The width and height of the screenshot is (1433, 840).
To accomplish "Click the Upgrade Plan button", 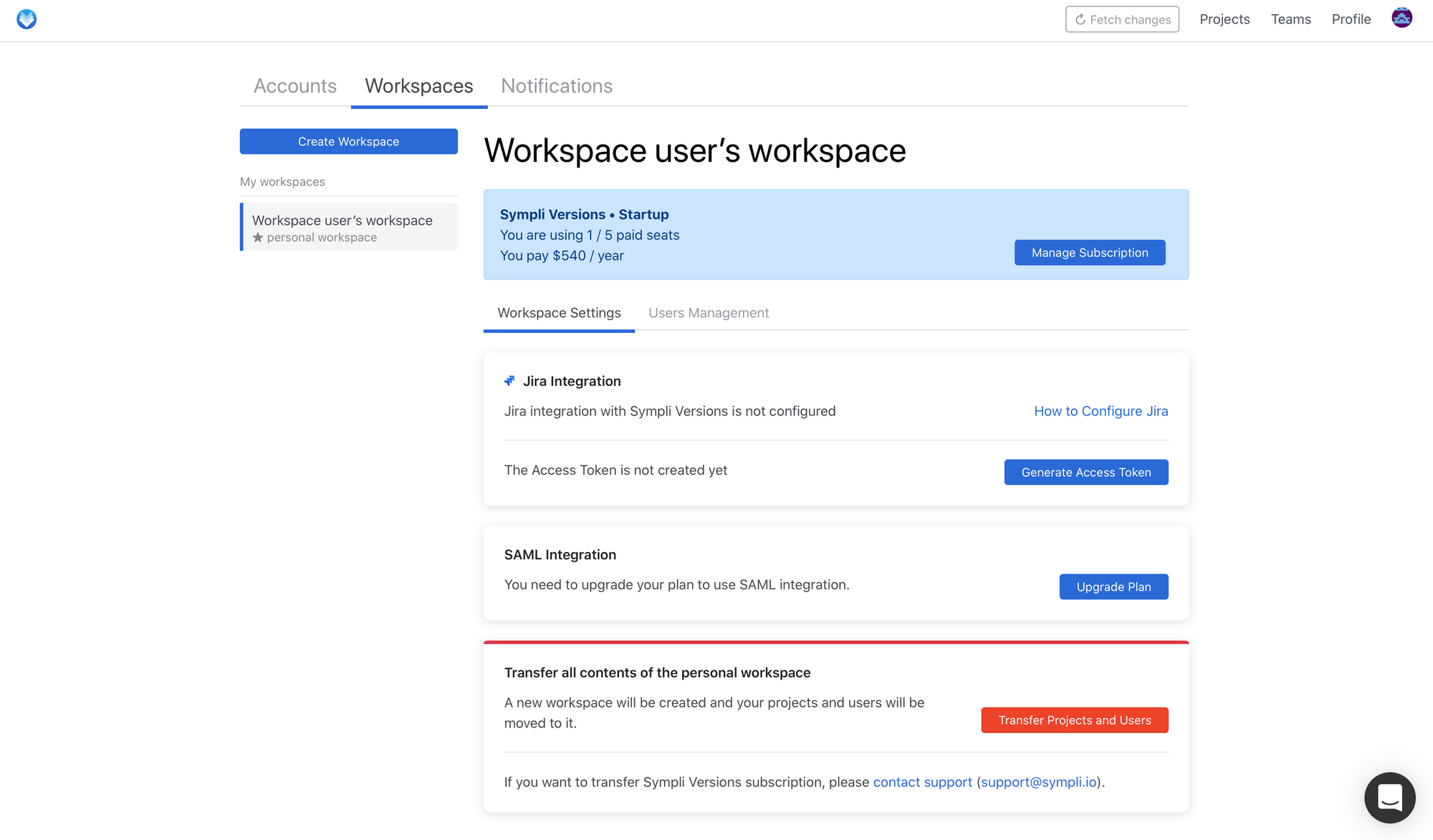I will (1113, 586).
